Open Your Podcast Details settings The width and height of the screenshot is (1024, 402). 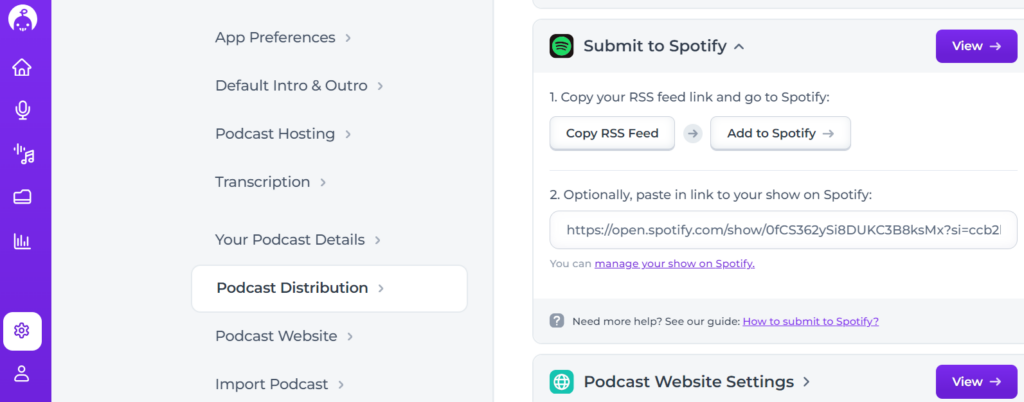(x=298, y=240)
